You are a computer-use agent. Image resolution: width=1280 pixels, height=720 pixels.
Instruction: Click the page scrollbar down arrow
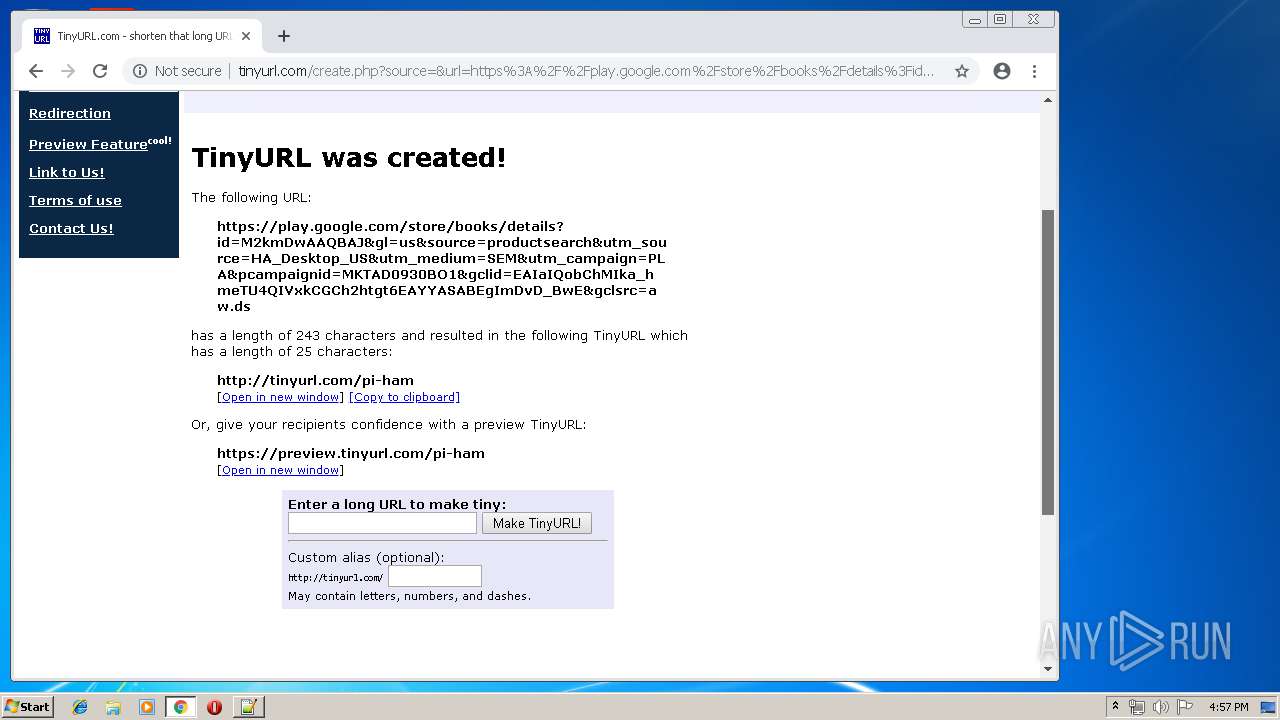pyautogui.click(x=1048, y=669)
